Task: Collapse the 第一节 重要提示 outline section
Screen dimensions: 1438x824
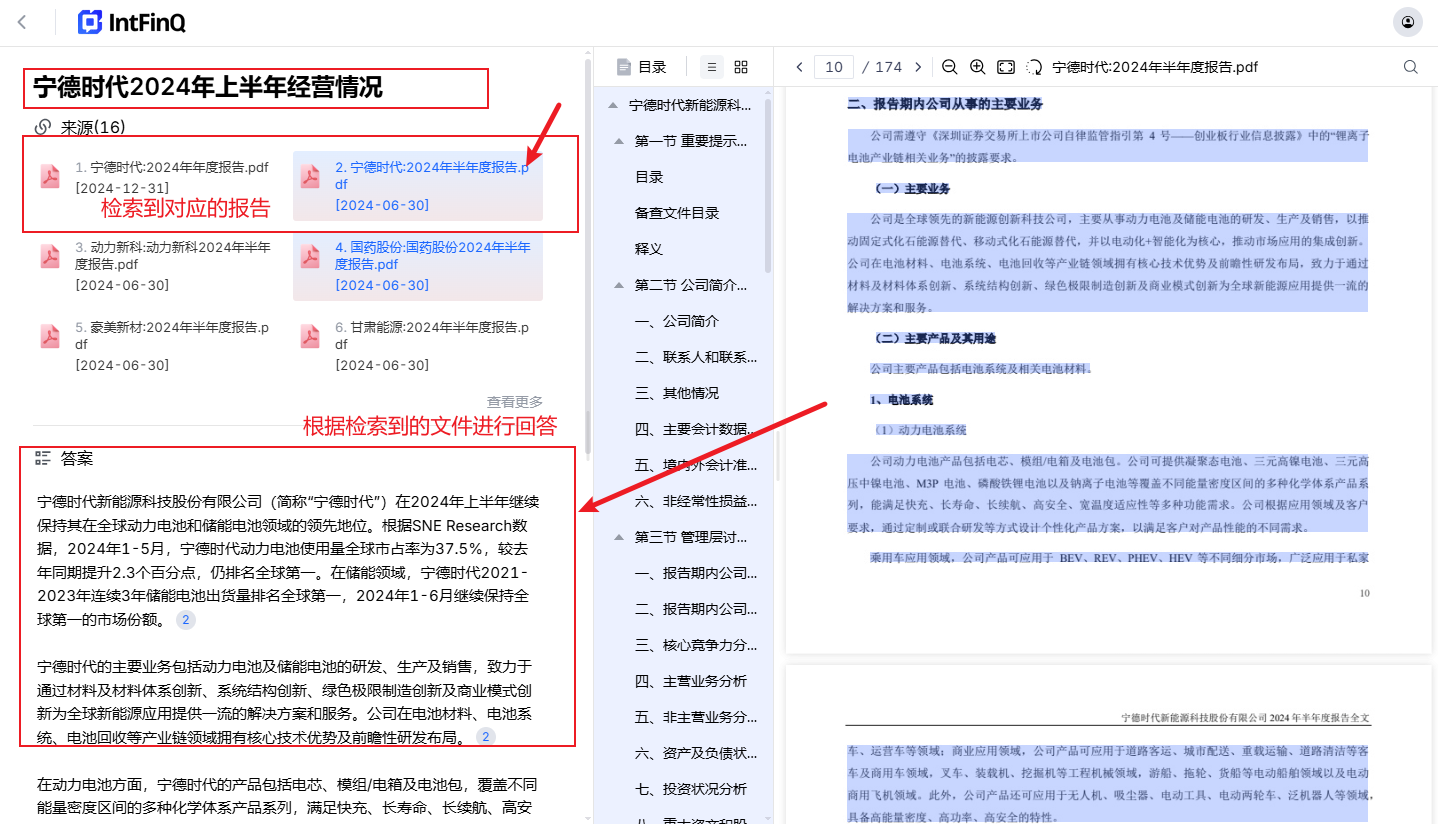Action: click(618, 141)
